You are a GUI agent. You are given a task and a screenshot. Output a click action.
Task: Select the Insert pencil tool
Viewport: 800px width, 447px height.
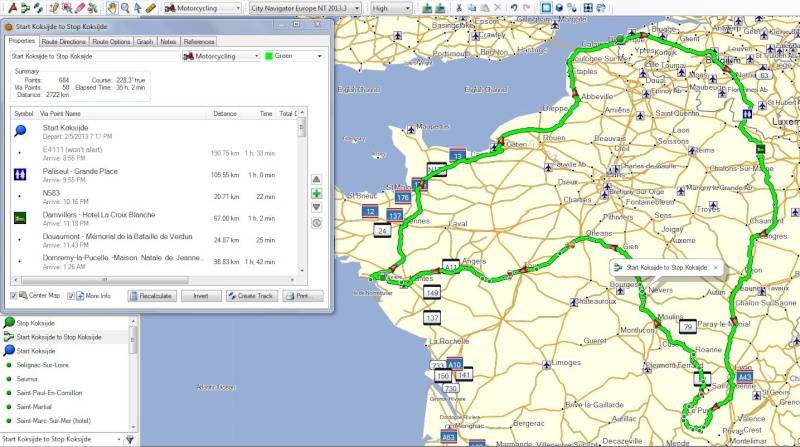[x=55, y=8]
